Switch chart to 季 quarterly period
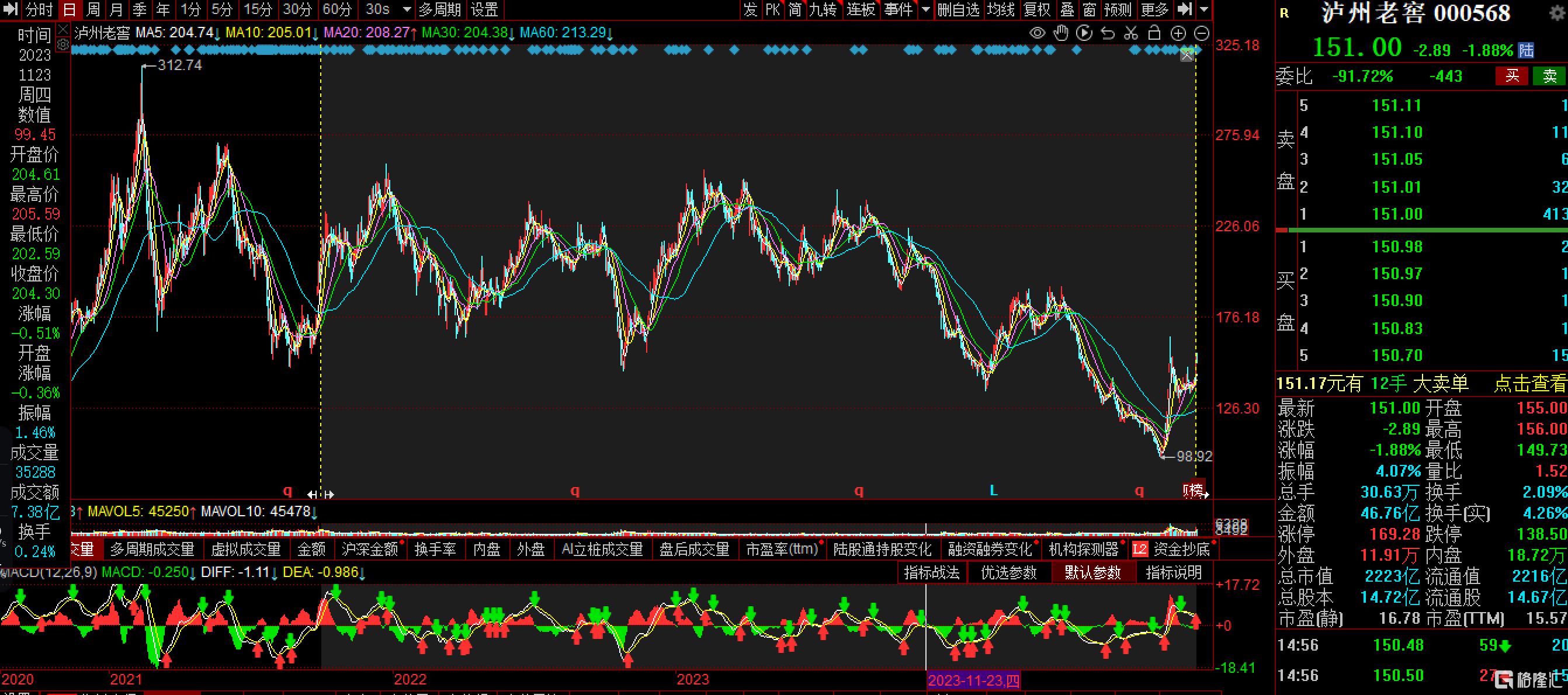The height and width of the screenshot is (695, 1568). tap(140, 9)
